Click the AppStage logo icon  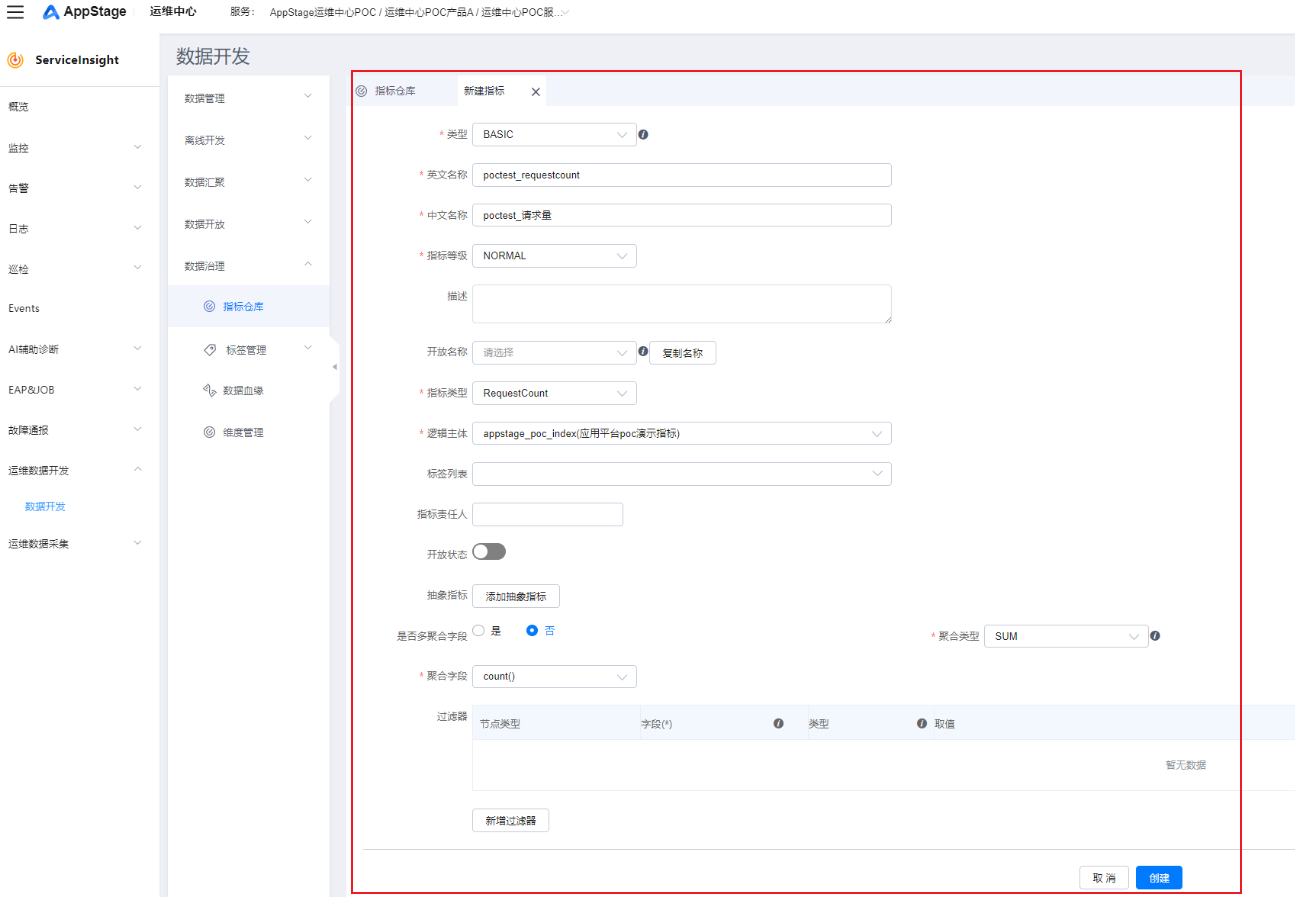click(x=51, y=12)
